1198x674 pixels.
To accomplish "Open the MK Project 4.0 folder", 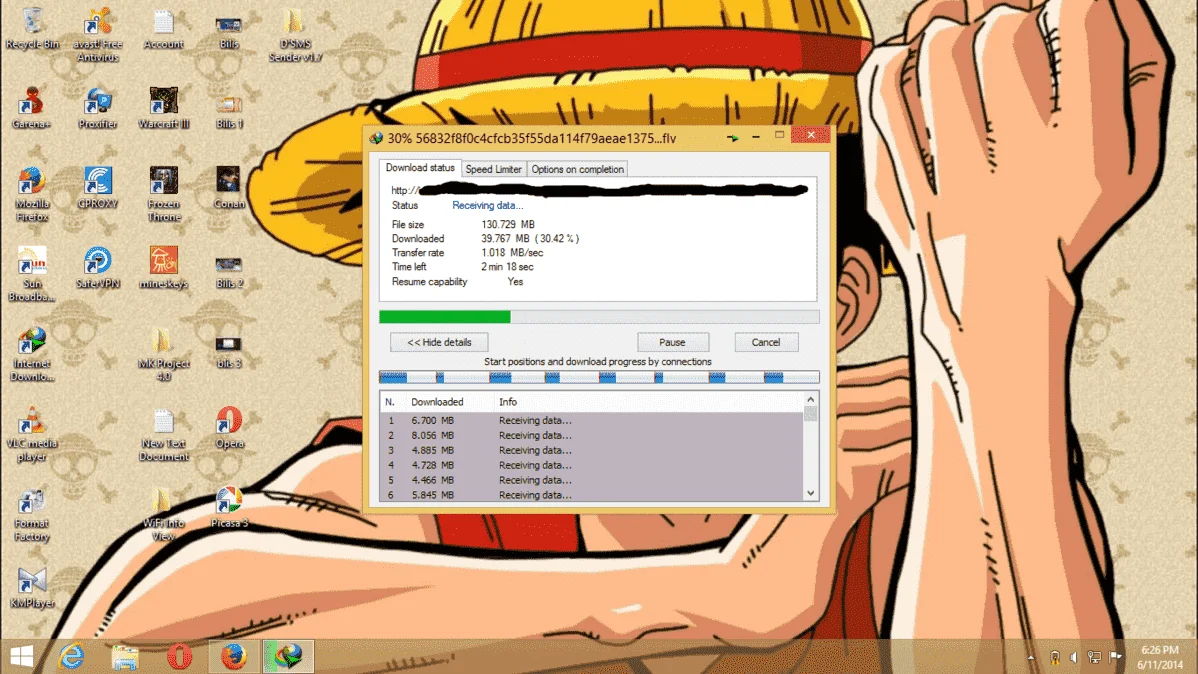I will (x=164, y=355).
